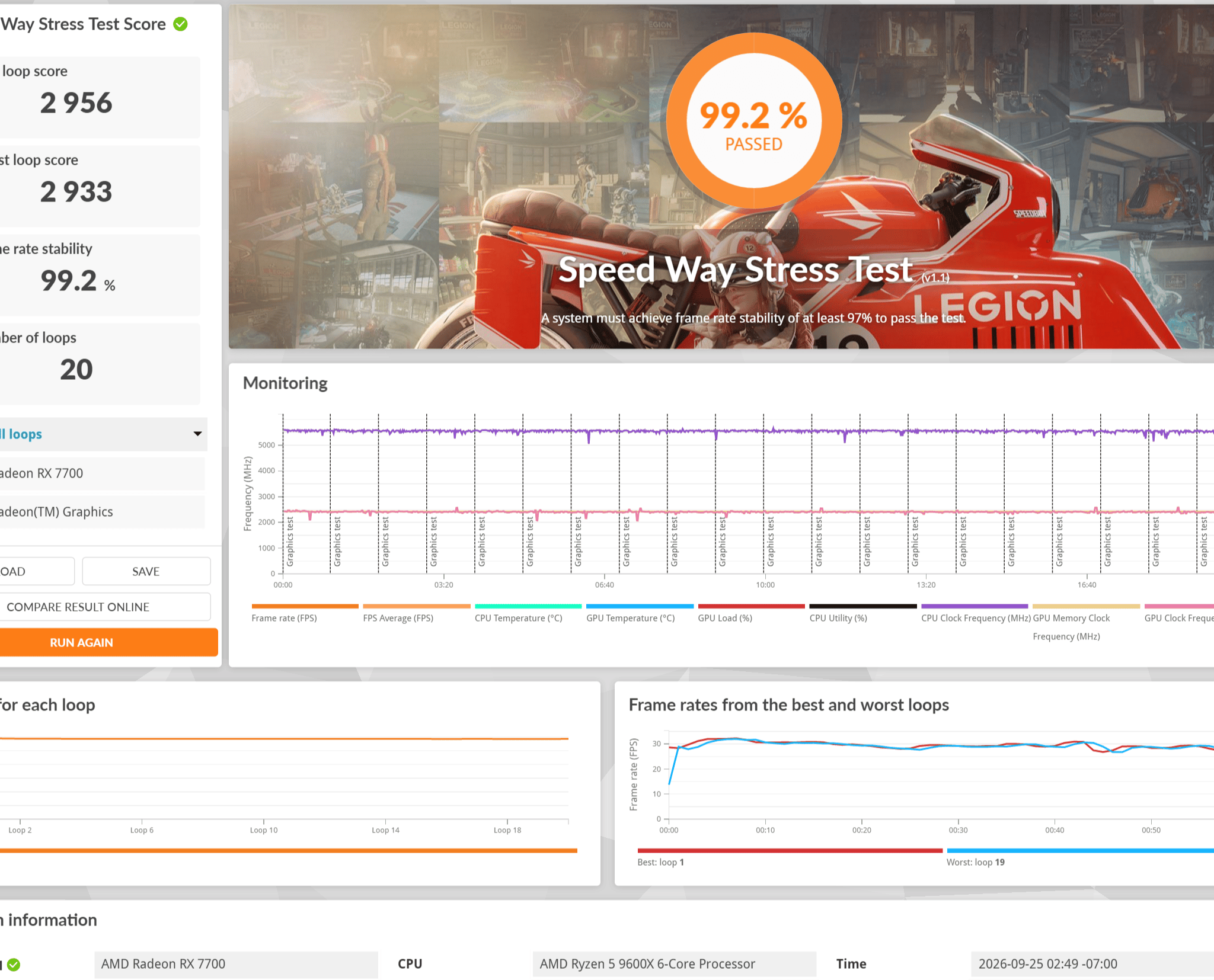The height and width of the screenshot is (980, 1214).
Task: Click the 00:50 mark on the frame rate chart
Action: click(x=1151, y=830)
